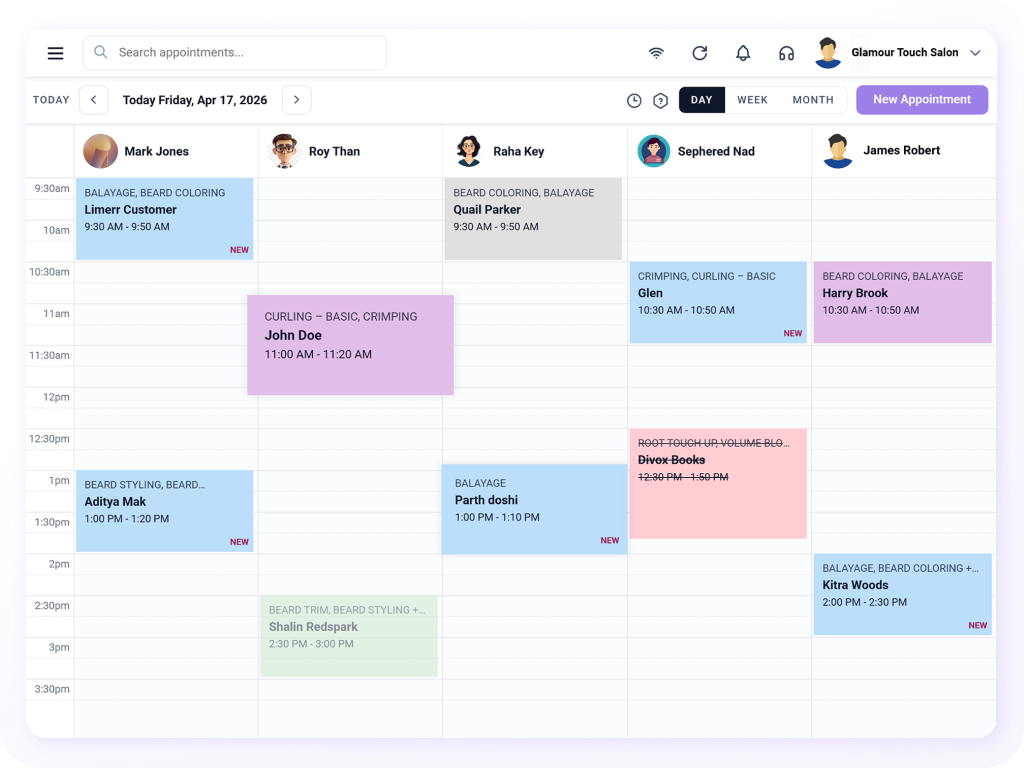The image size is (1024, 768).
Task: Jump to TODAY
Action: (51, 100)
